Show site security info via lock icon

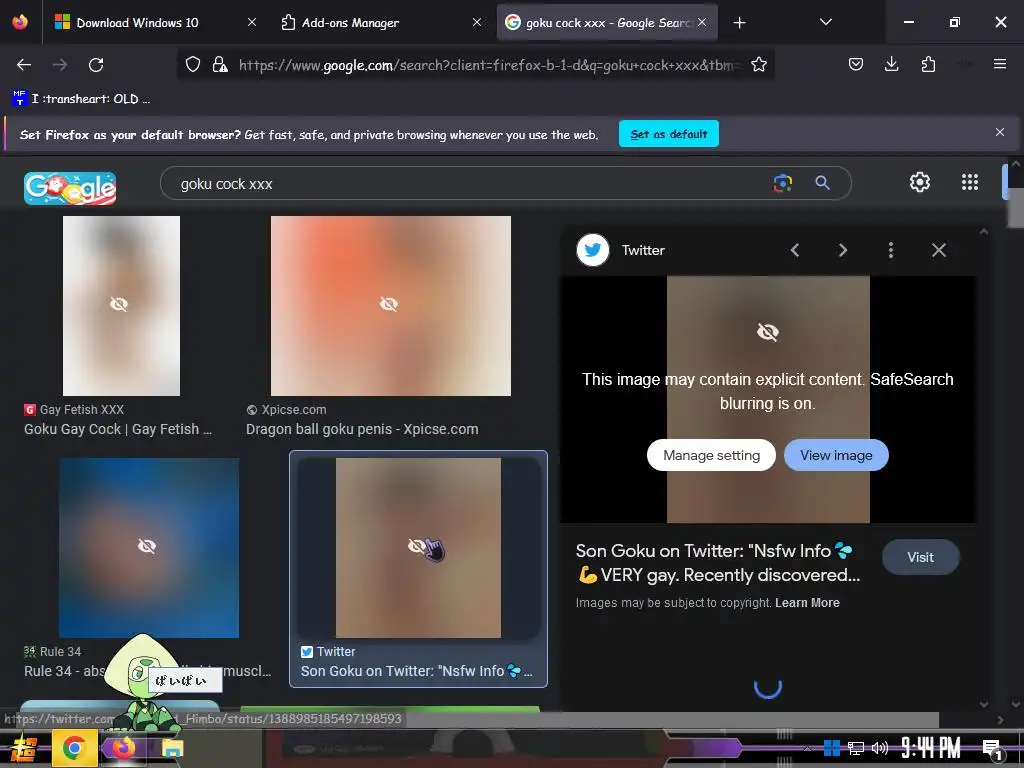220,64
